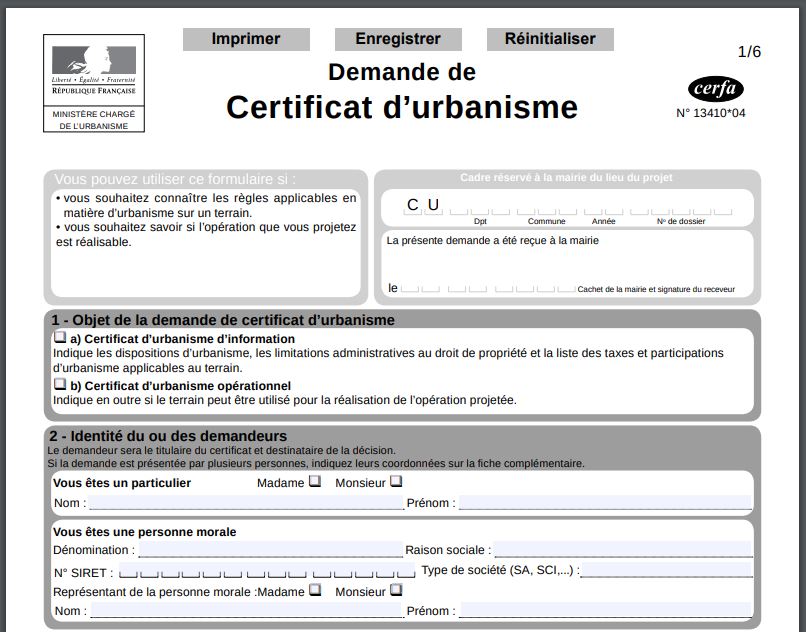
Task: Reset the form with Réinitialiser
Action: pos(550,39)
